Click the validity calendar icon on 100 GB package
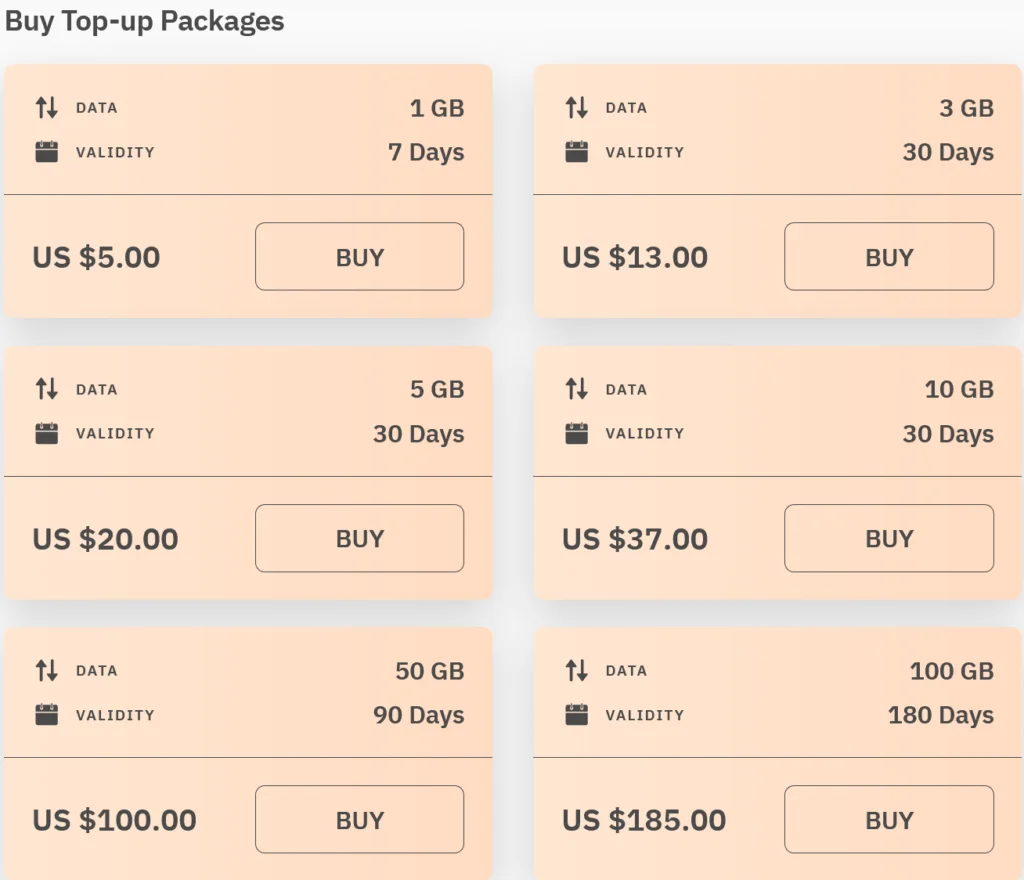This screenshot has height=880, width=1024. pos(576,715)
